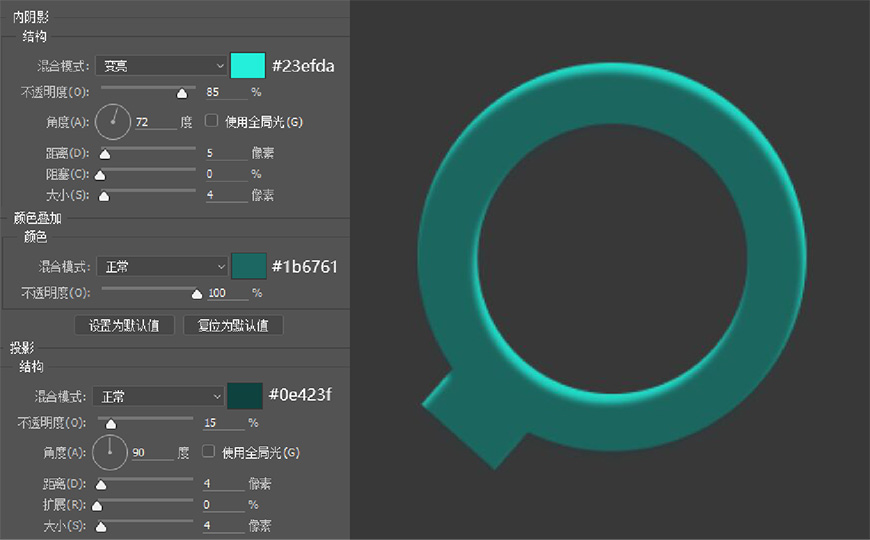Viewport: 870px width, 540px height.
Task: Click the Inner Shadow angle dial
Action: (113, 122)
